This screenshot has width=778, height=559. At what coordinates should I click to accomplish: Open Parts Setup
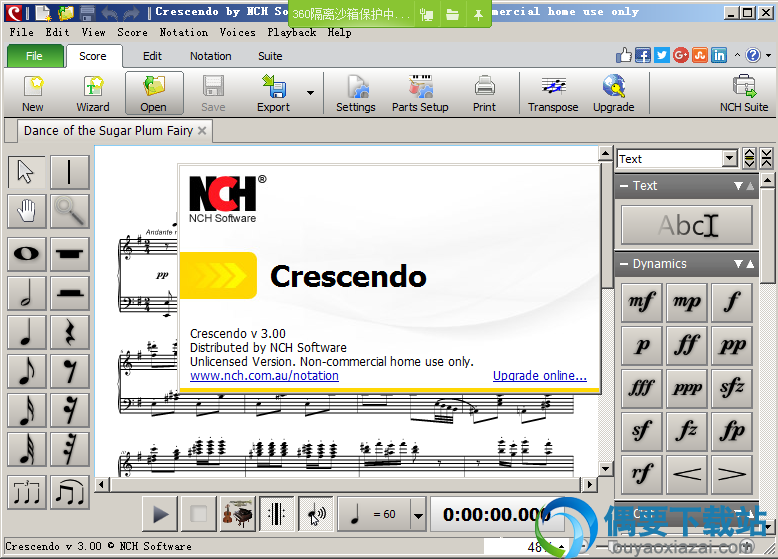coord(420,93)
